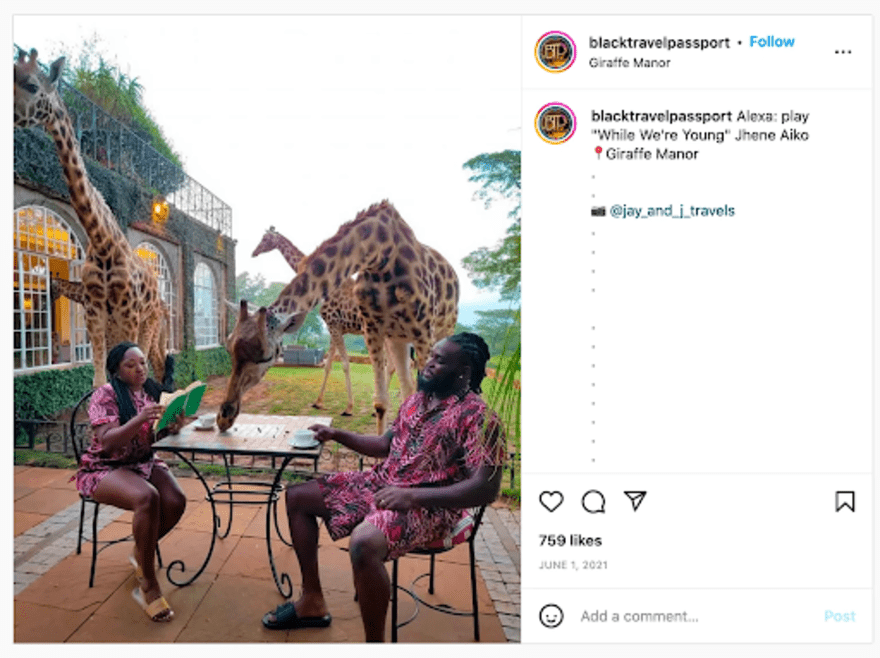
Task: Save the post with the bookmark icon
Action: [x=845, y=503]
